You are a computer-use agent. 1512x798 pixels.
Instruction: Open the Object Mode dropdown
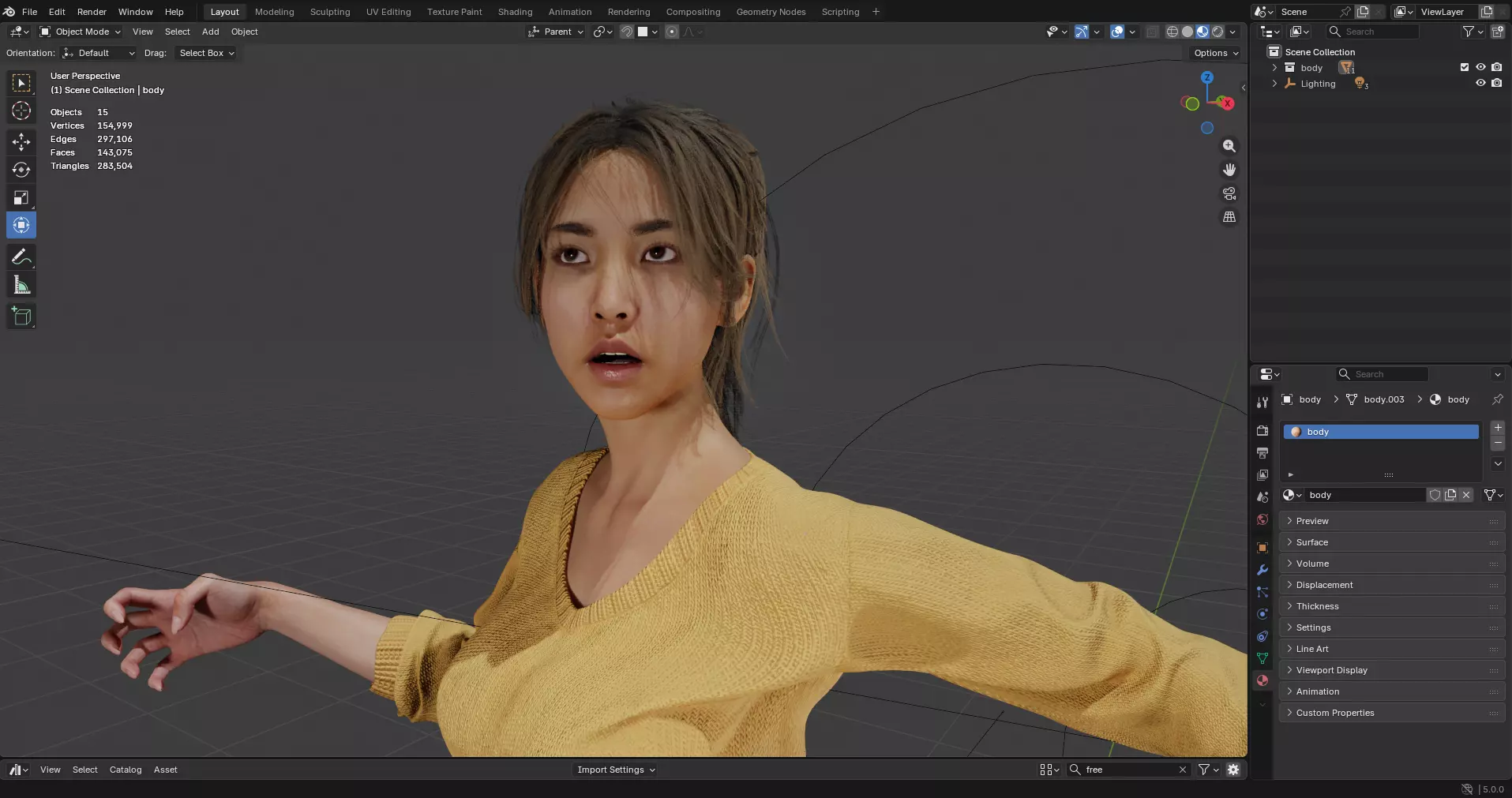80,32
